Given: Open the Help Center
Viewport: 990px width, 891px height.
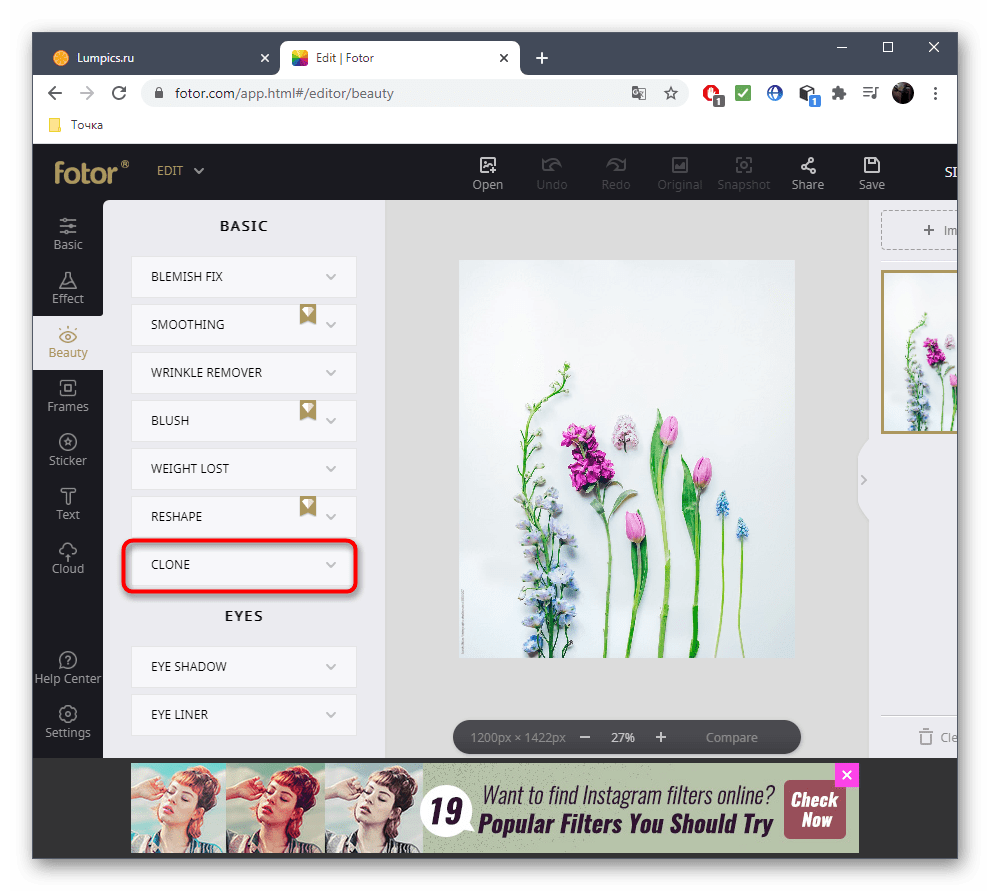Looking at the screenshot, I should [x=68, y=667].
